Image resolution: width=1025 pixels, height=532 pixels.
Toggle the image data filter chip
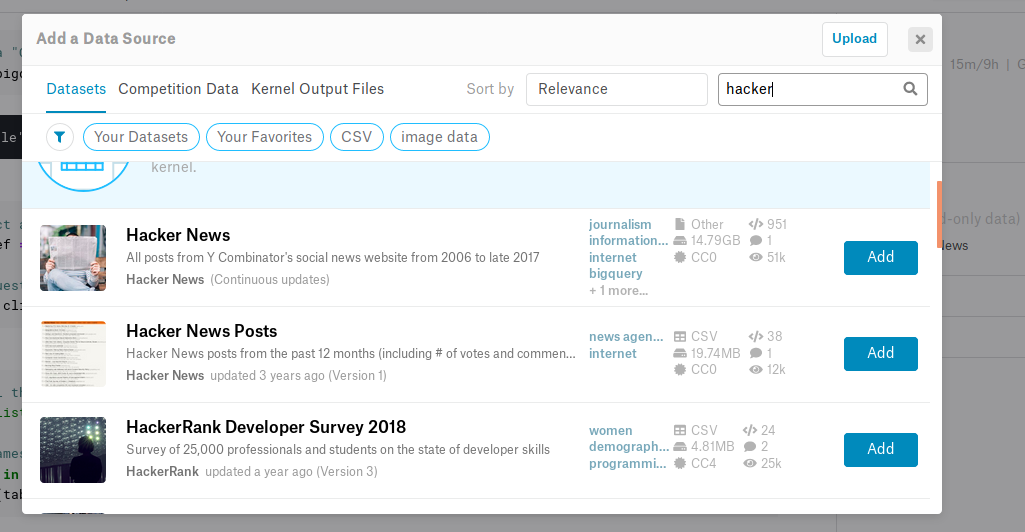pyautogui.click(x=439, y=137)
